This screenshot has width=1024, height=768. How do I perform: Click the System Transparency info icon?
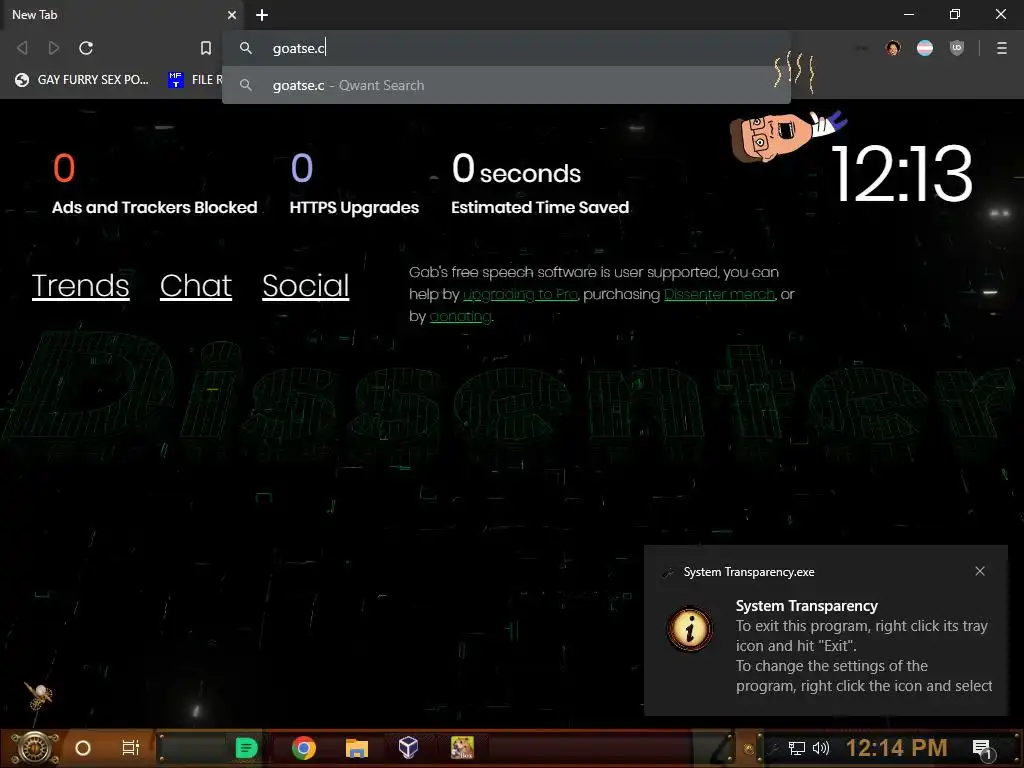pos(690,630)
